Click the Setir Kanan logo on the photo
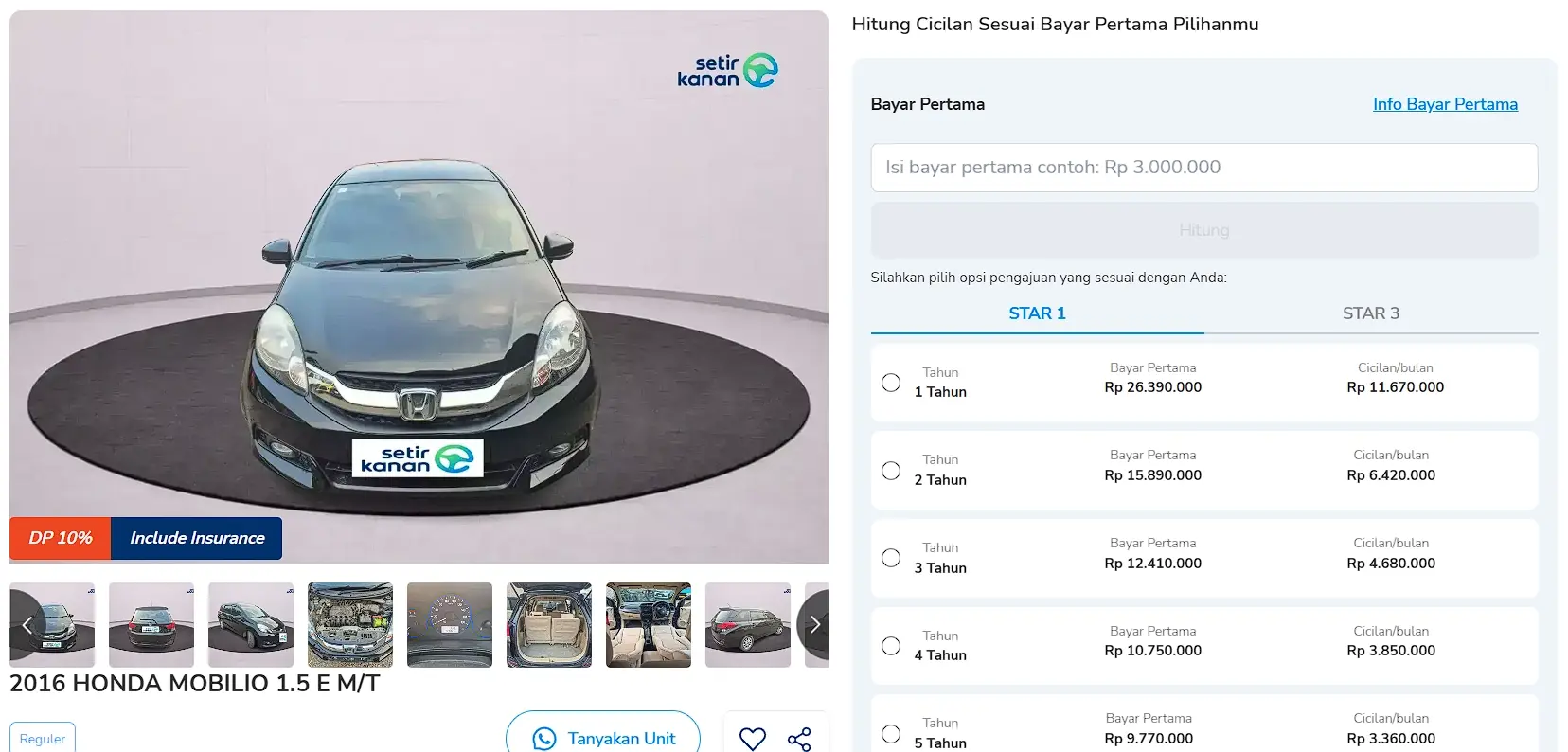This screenshot has width=1568, height=752. 727,71
